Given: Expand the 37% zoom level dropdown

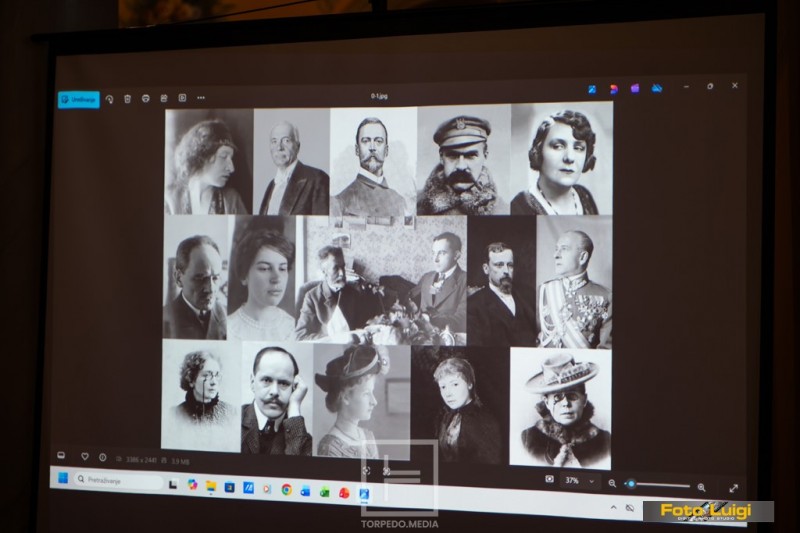Looking at the screenshot, I should pos(592,481).
